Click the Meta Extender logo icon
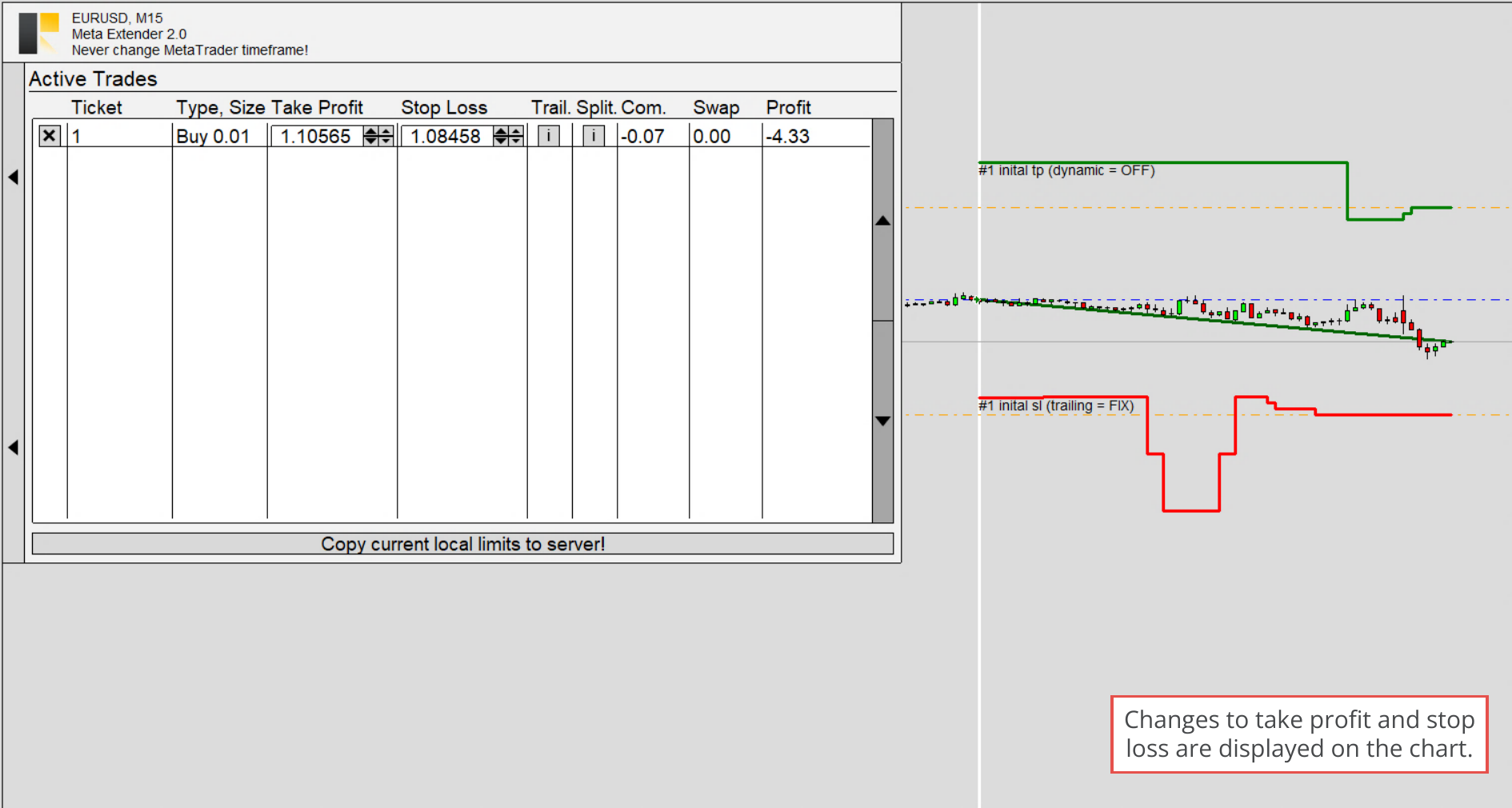Screen dimensions: 1512x808 39,33
